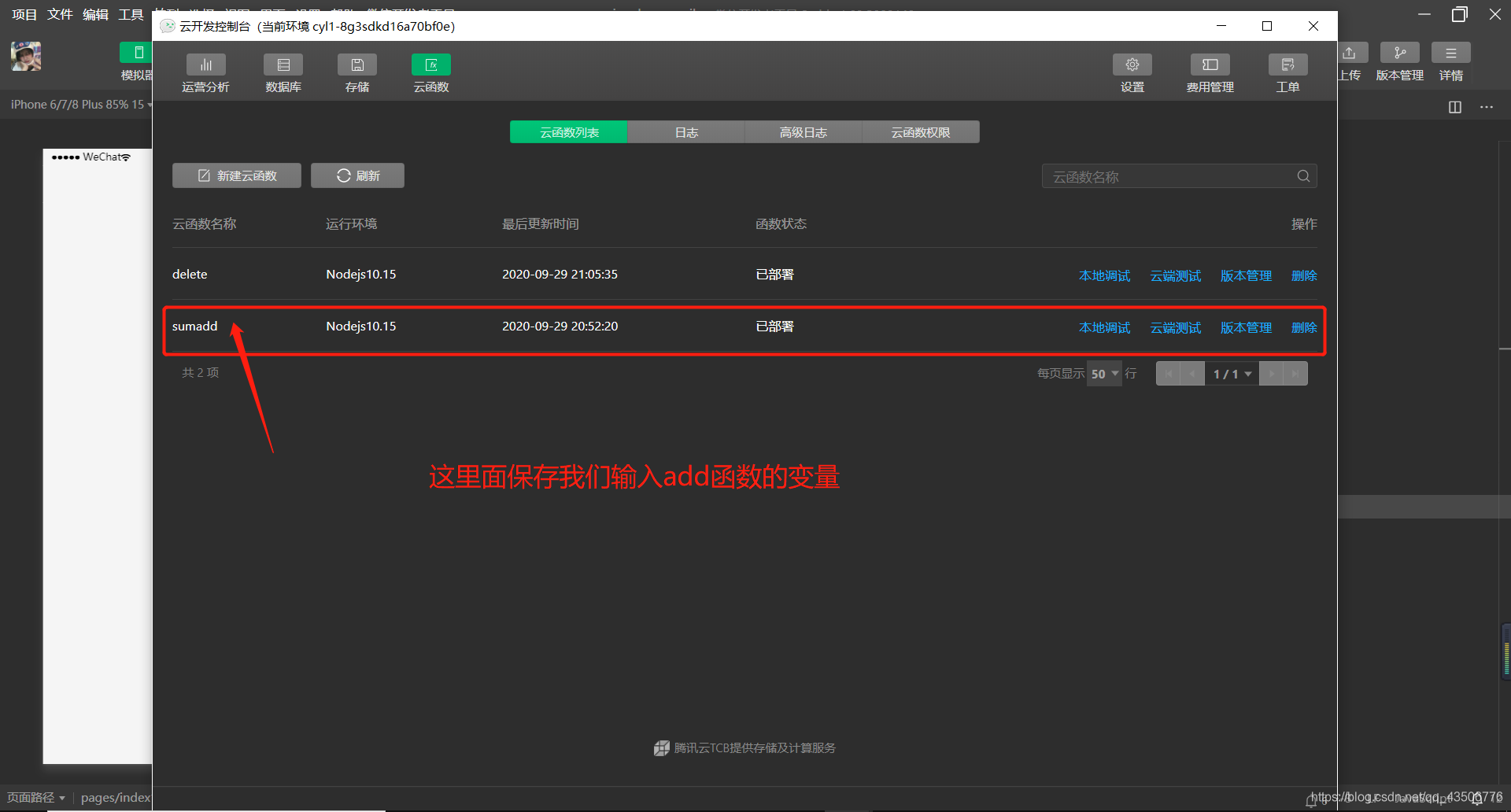Click the 云函数 icon in the toolbar
Image resolution: width=1511 pixels, height=812 pixels.
click(430, 72)
